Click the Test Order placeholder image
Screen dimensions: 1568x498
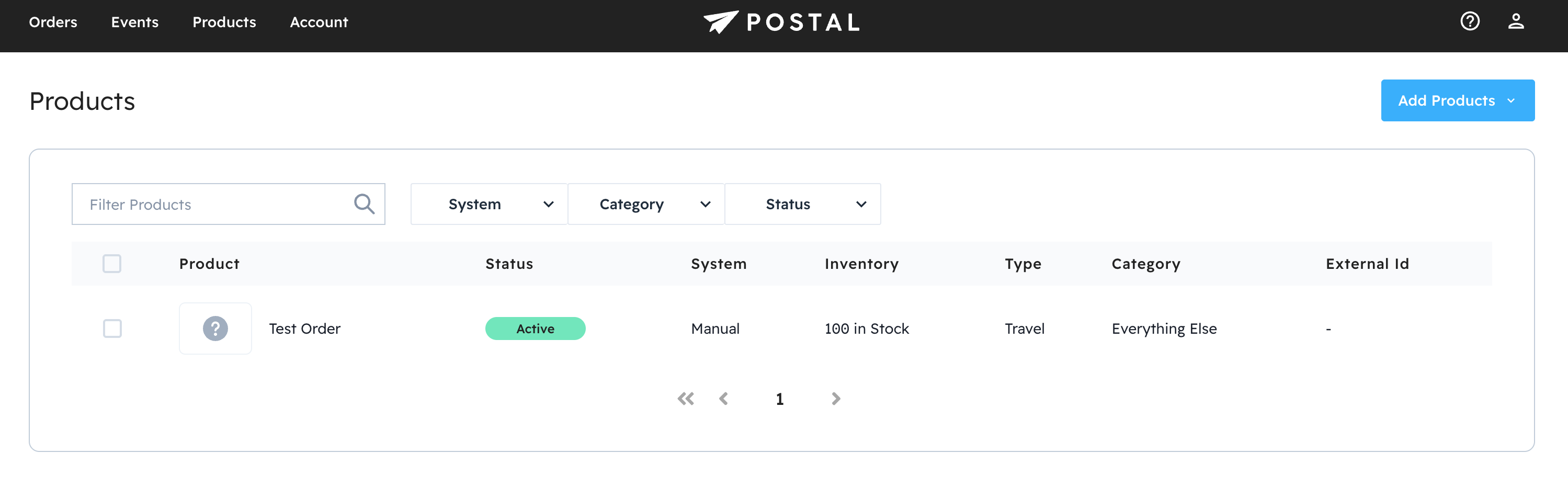215,329
